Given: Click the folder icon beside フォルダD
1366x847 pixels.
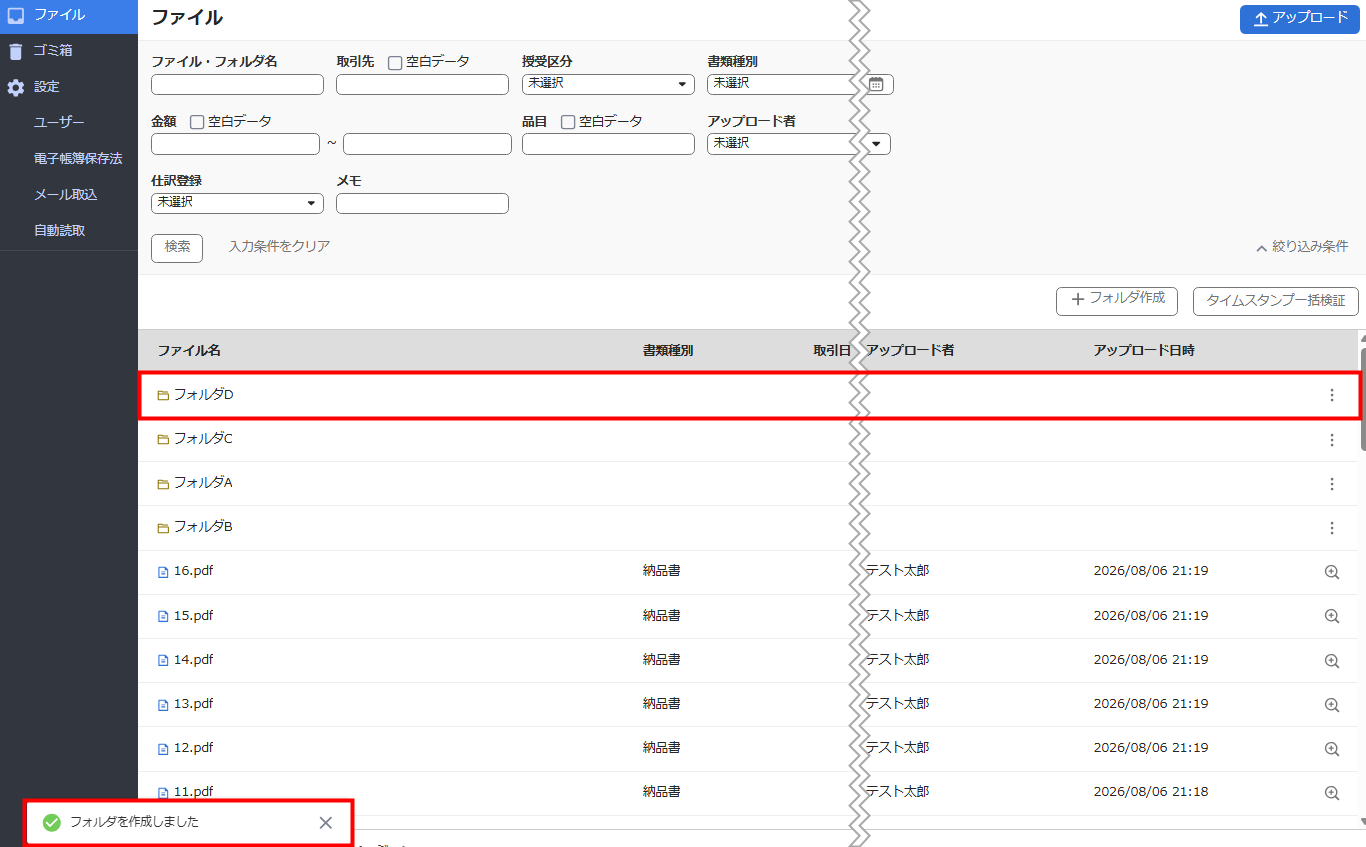Looking at the screenshot, I should (163, 395).
